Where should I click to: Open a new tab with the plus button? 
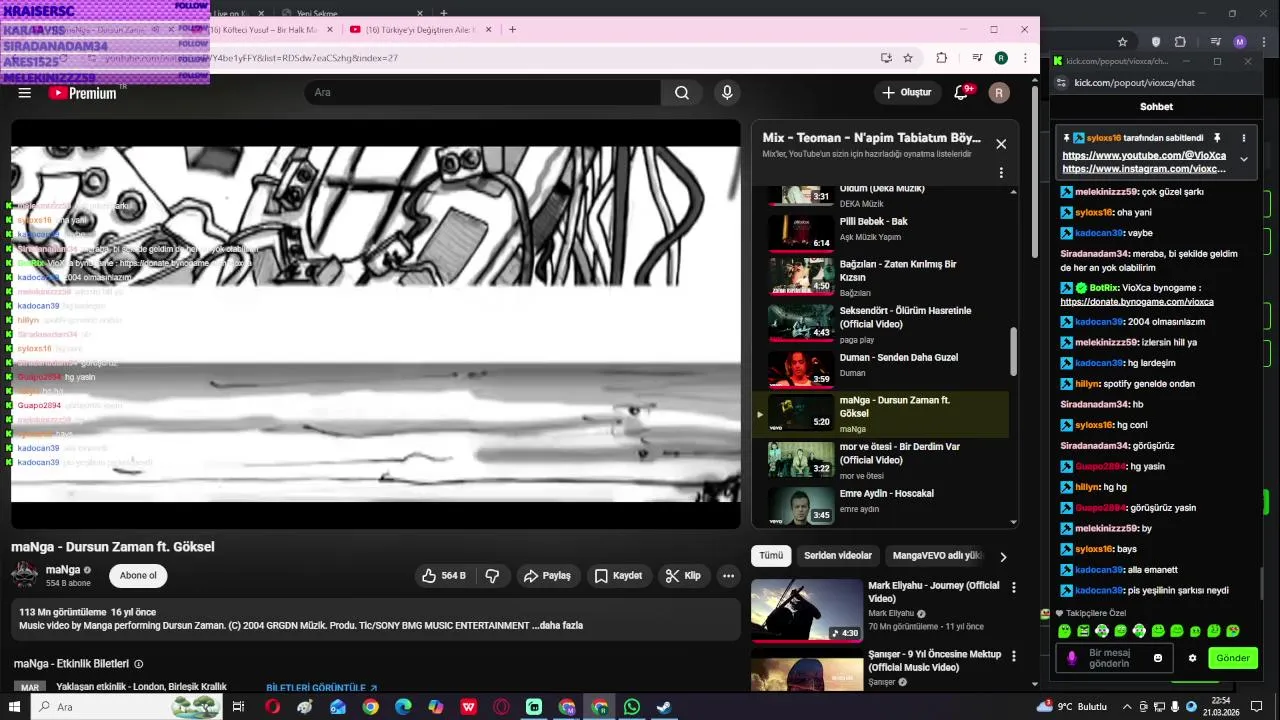[x=512, y=30]
